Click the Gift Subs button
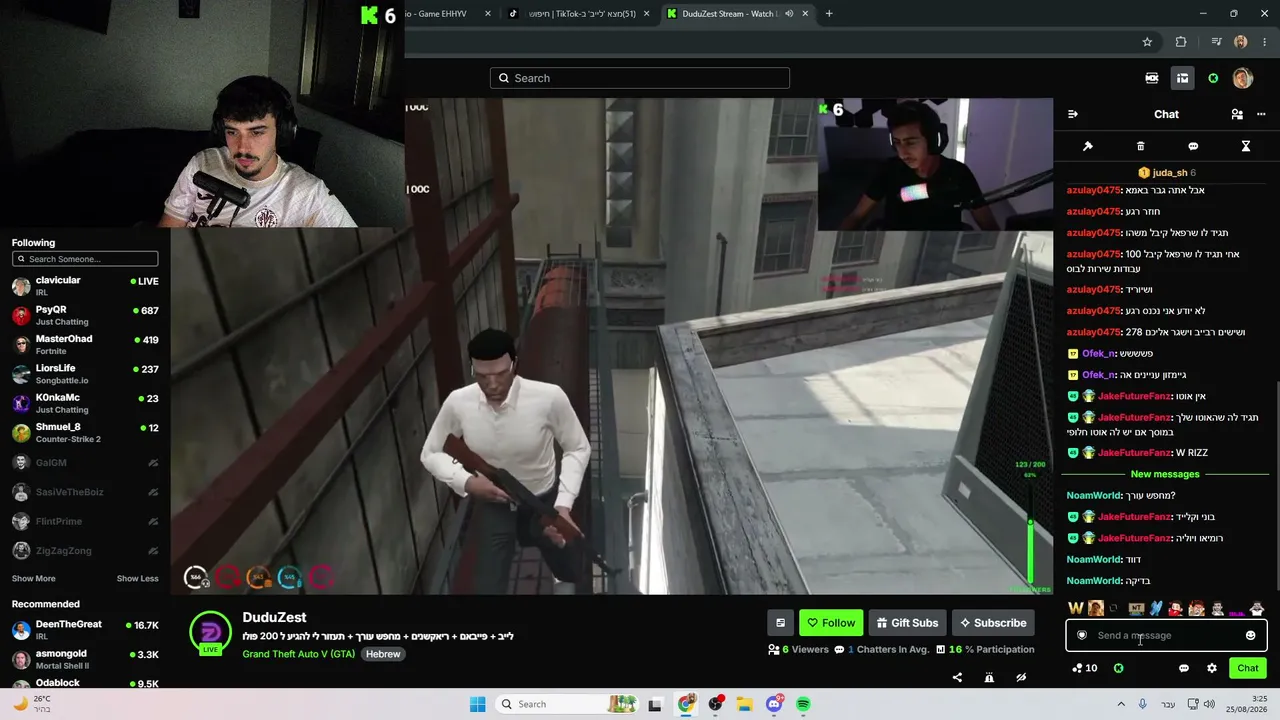Viewport: 1280px width, 720px height. [908, 623]
